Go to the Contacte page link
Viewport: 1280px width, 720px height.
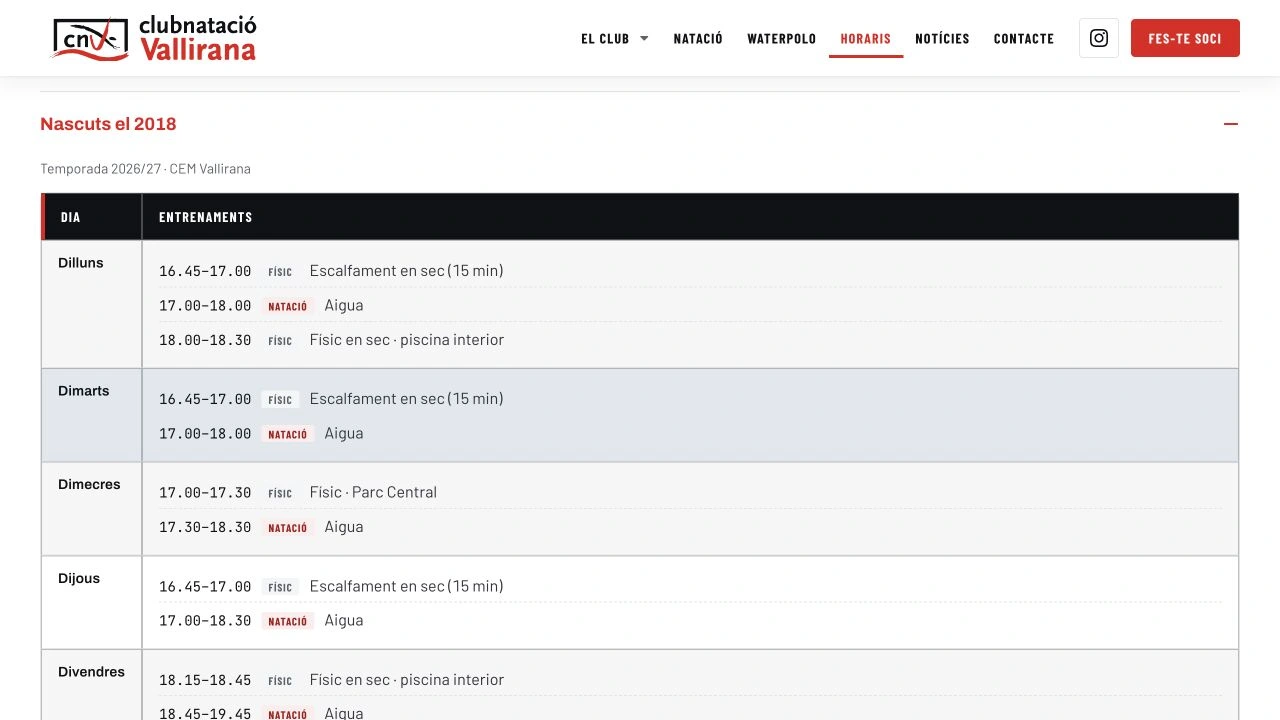1024,38
